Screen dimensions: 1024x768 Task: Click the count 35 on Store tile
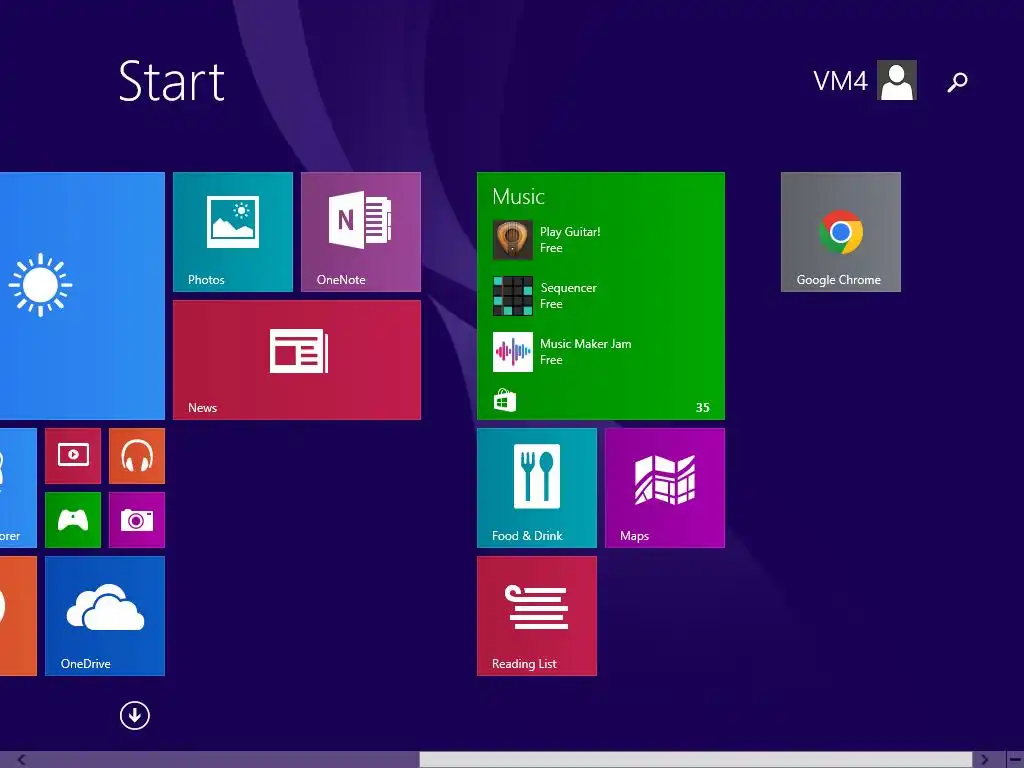tap(703, 408)
